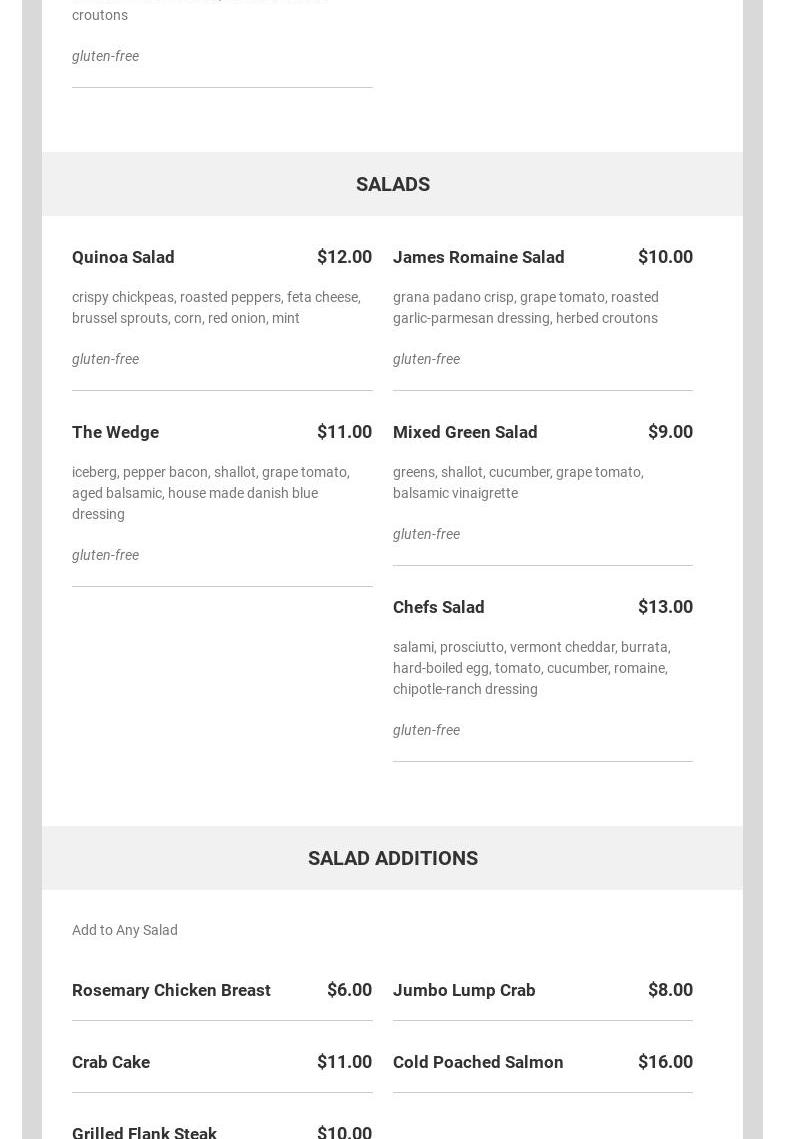The width and height of the screenshot is (785, 1139).
Task: Click the Quinoa Salad ingredients description
Action: click(x=216, y=307)
